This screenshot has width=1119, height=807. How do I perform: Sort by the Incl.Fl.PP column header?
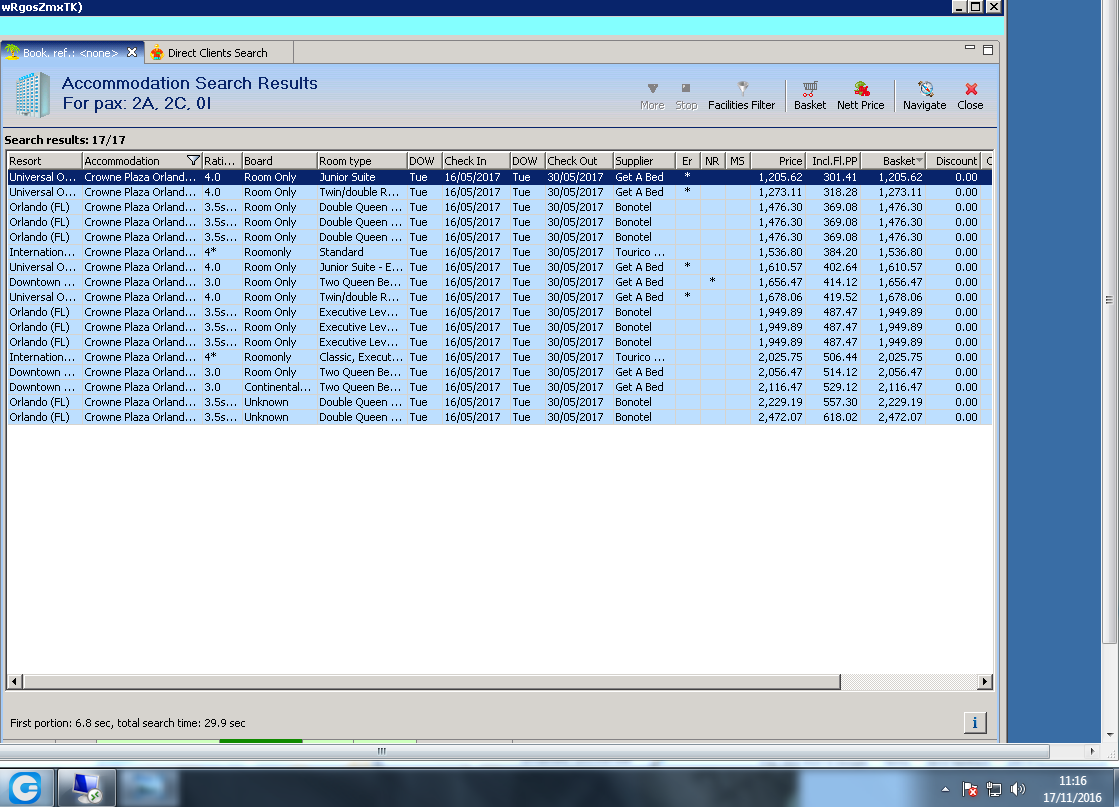click(834, 161)
